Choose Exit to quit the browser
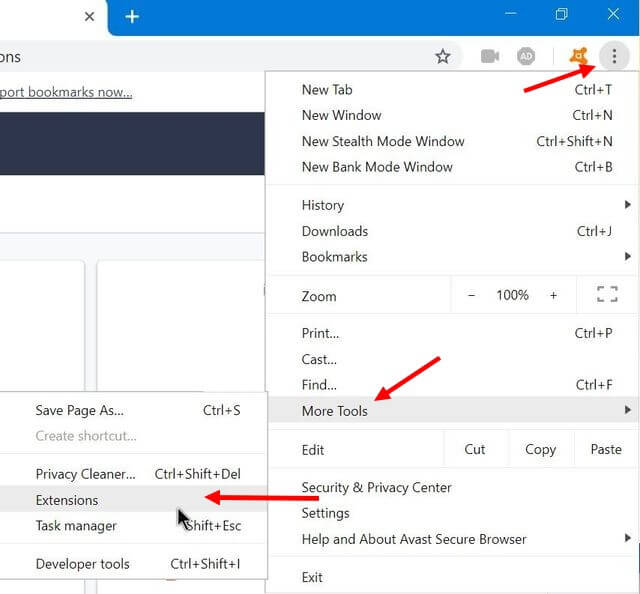 [x=451, y=577]
